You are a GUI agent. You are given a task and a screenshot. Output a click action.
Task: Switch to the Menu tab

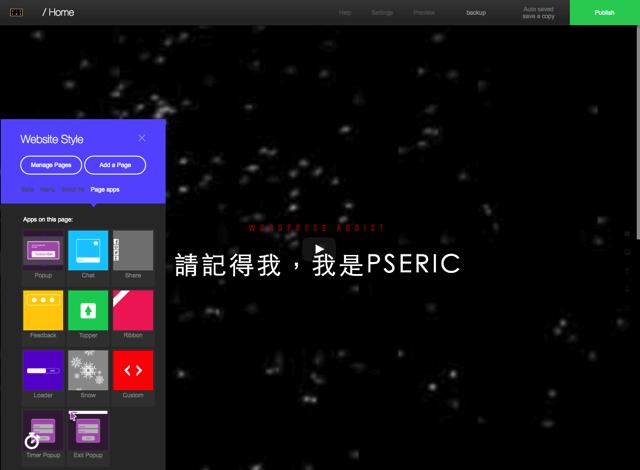tap(48, 189)
